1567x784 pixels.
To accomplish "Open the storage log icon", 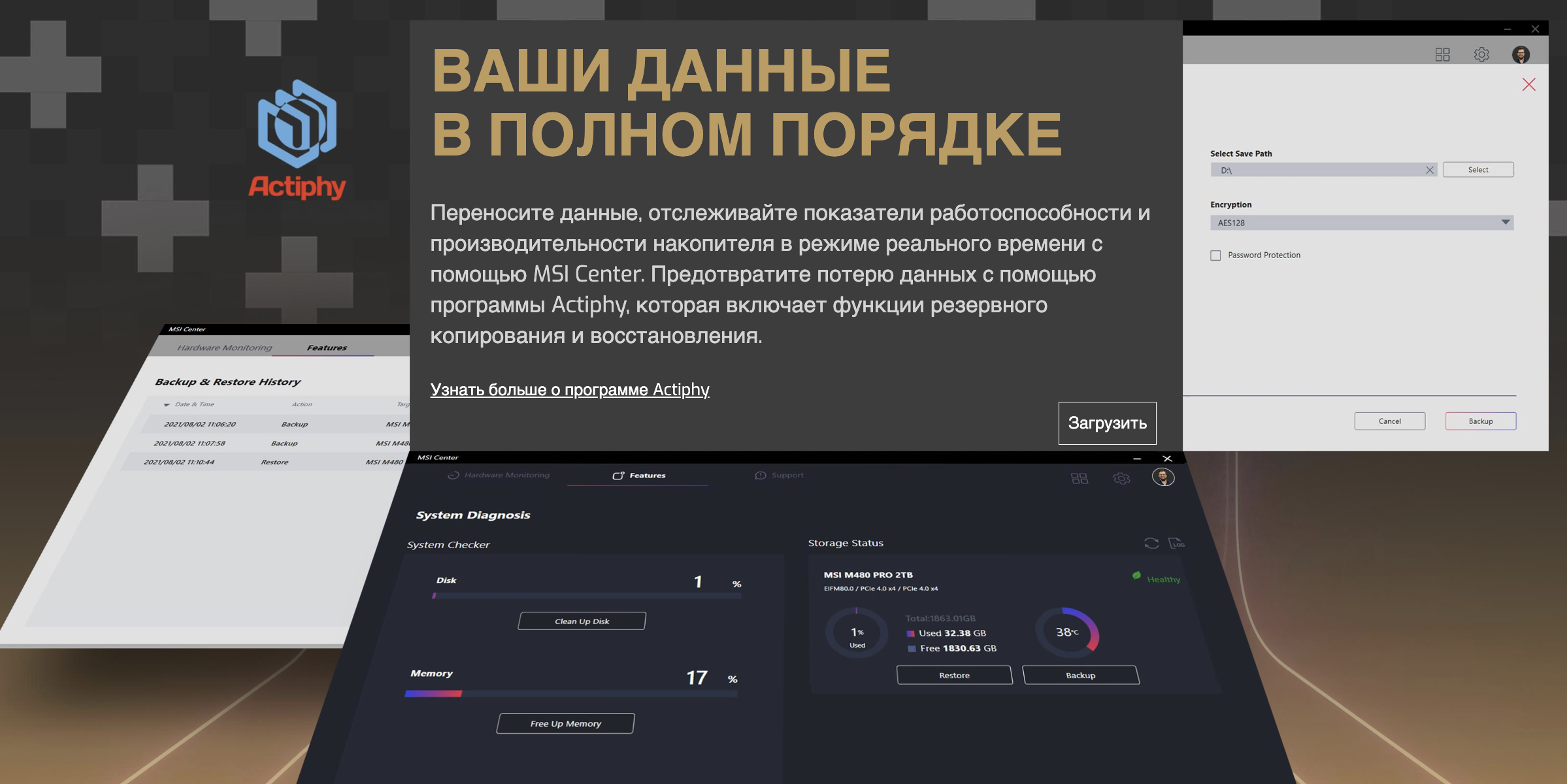I will (1176, 544).
